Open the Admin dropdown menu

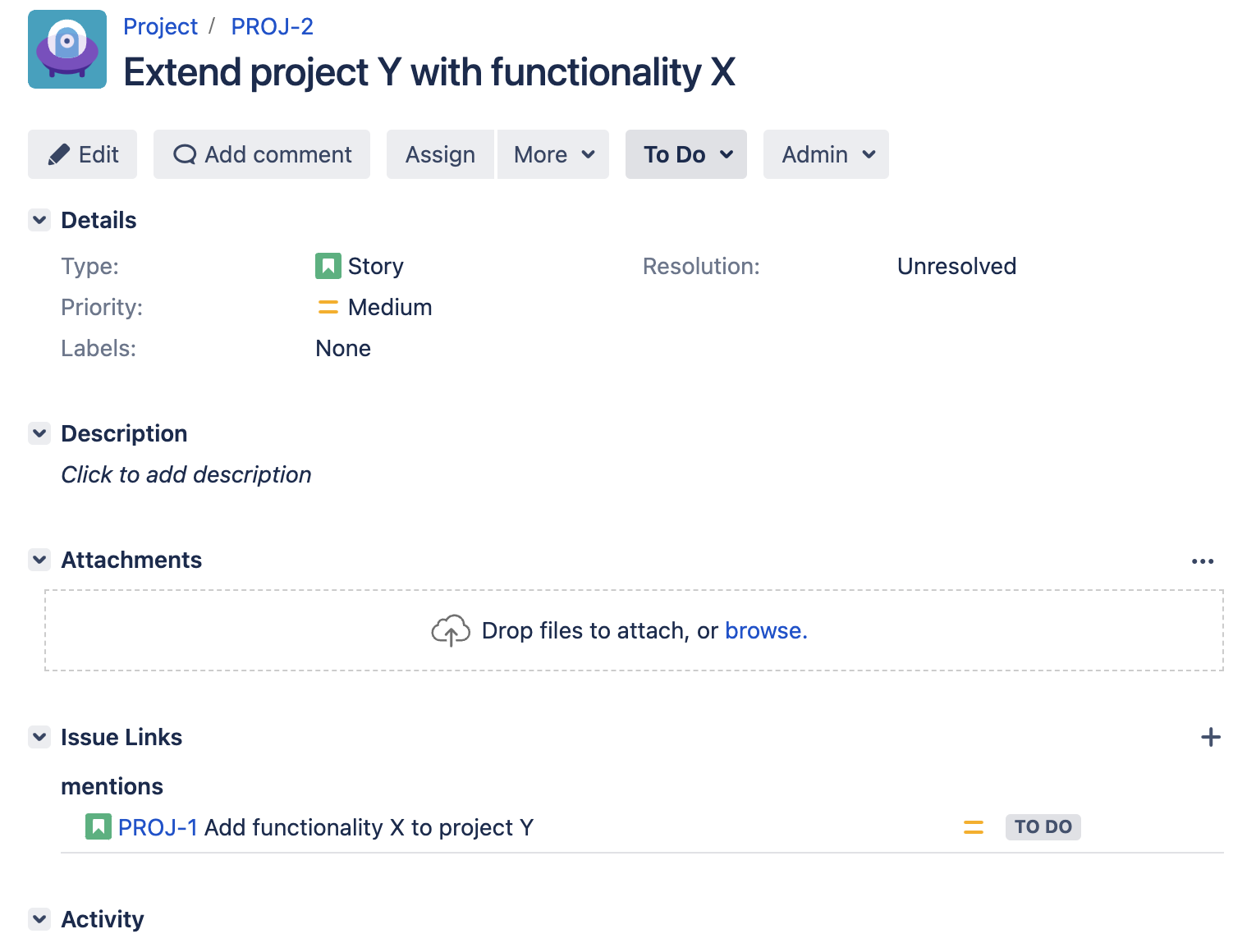[826, 154]
